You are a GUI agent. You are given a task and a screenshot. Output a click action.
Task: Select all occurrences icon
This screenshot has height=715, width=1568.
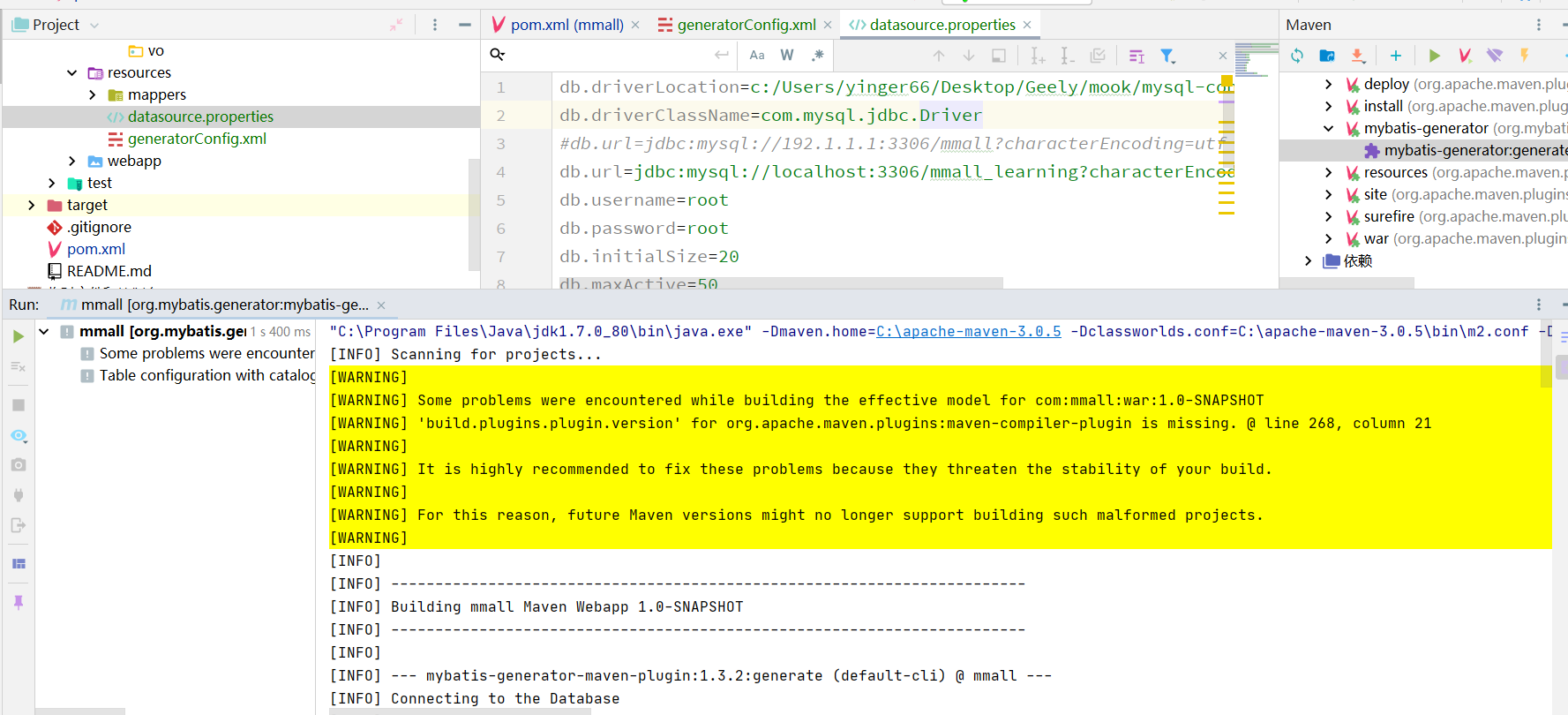coord(1098,56)
